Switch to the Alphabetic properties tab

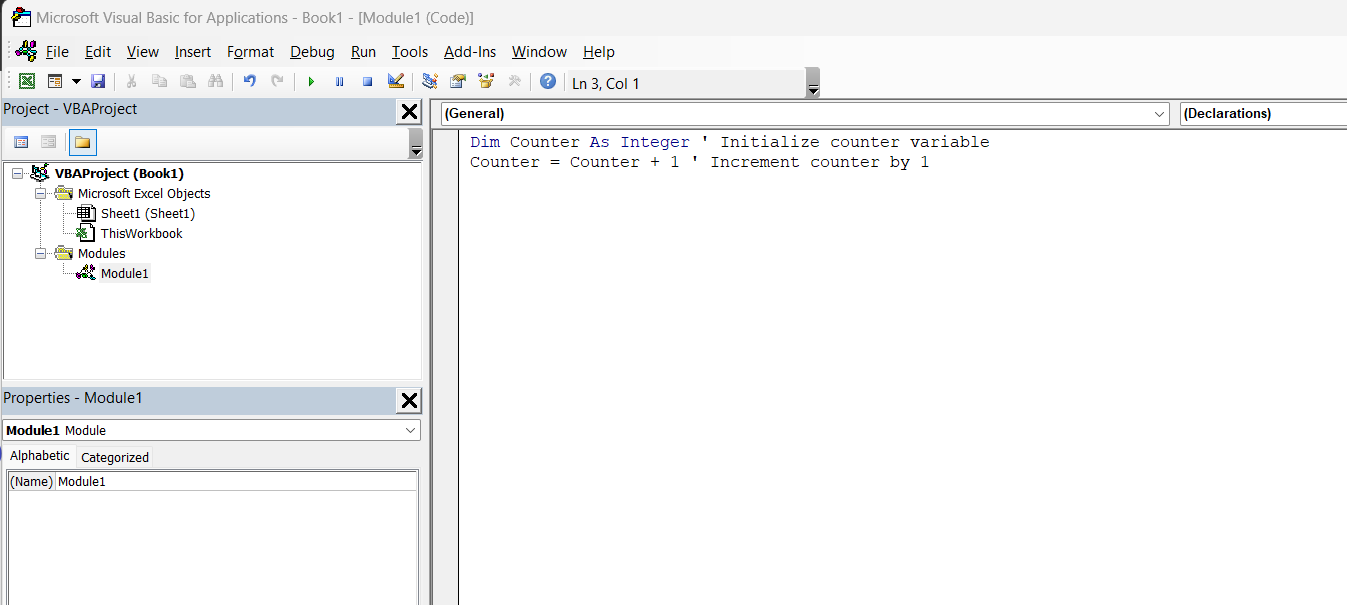(x=40, y=455)
